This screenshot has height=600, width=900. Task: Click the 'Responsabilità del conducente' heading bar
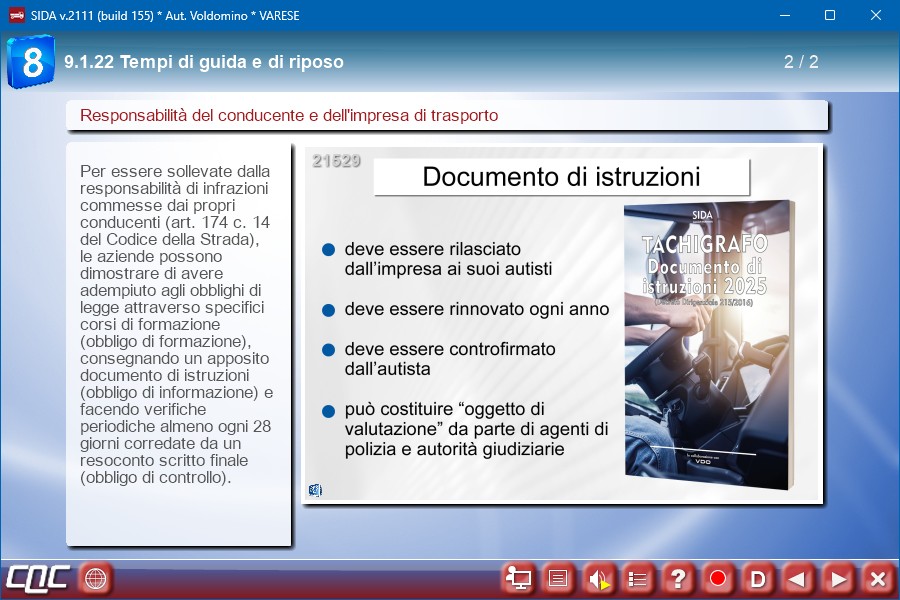[446, 115]
